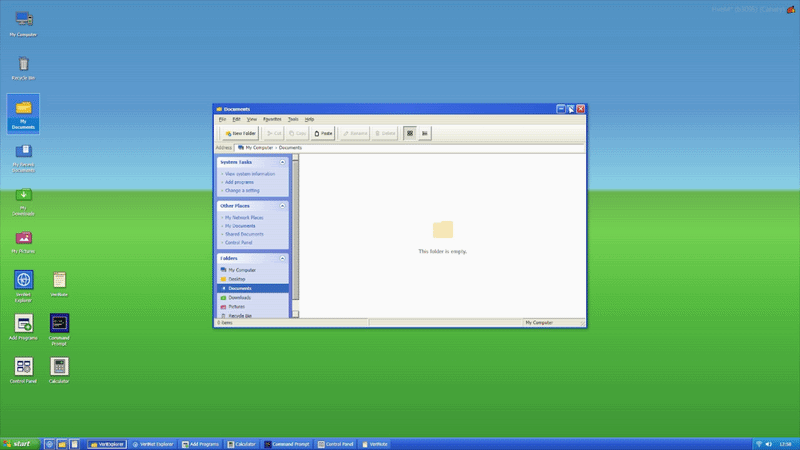The image size is (800, 450).
Task: Open the Tools menu
Action: pos(293,119)
